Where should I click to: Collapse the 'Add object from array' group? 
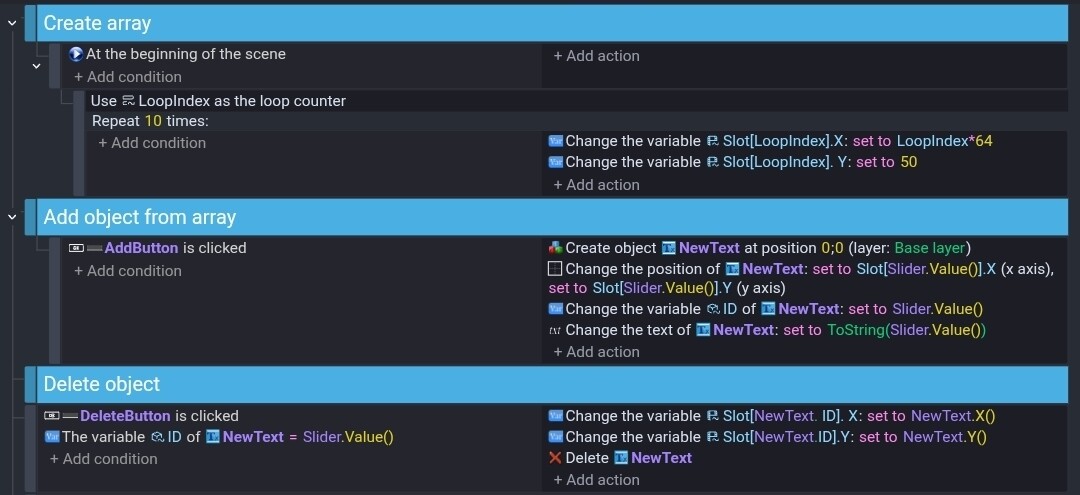click(12, 217)
